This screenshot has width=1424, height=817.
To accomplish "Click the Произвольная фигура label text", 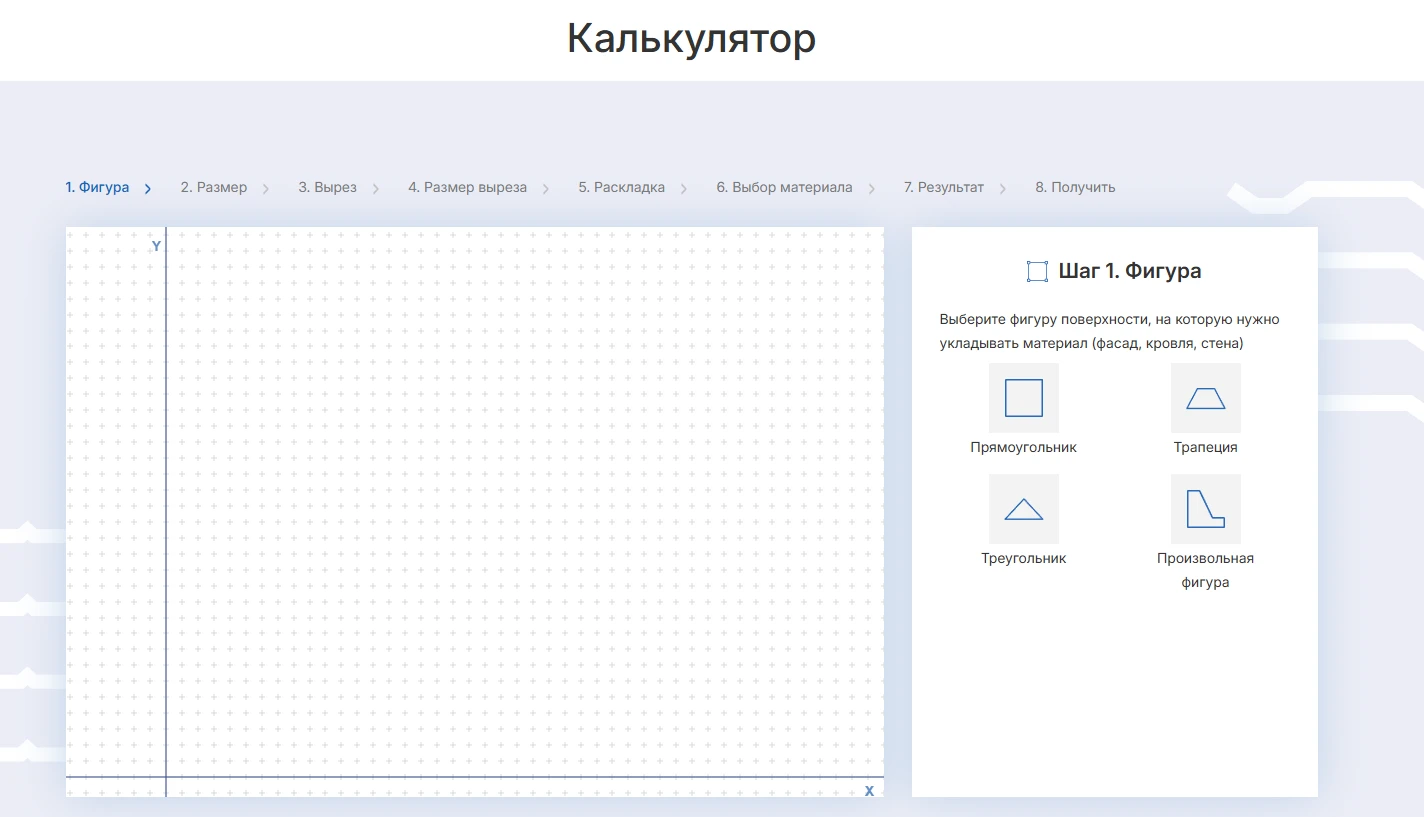I will [x=1205, y=570].
